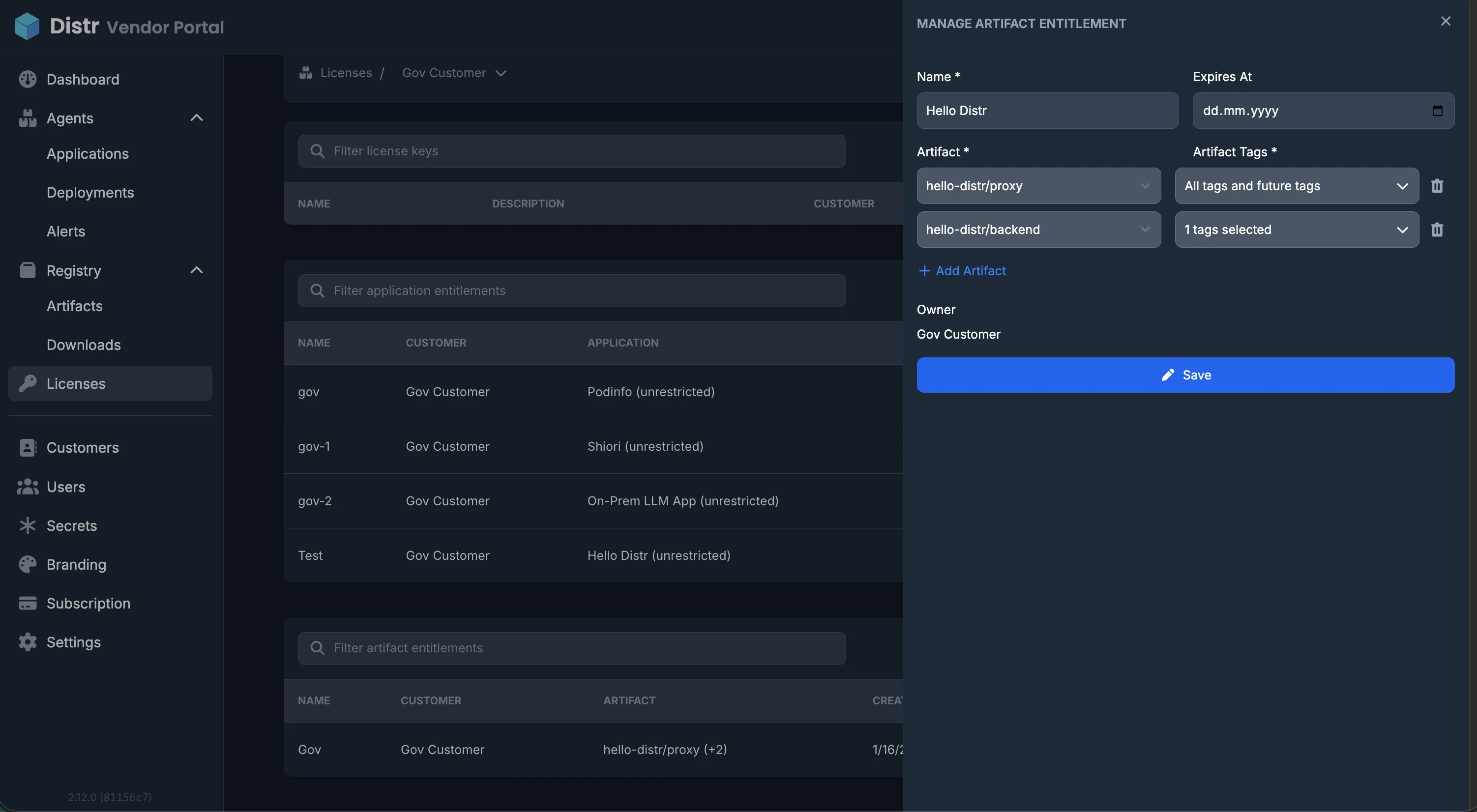Select Deployments in the sidebar menu
Image resolution: width=1477 pixels, height=812 pixels.
(x=90, y=193)
